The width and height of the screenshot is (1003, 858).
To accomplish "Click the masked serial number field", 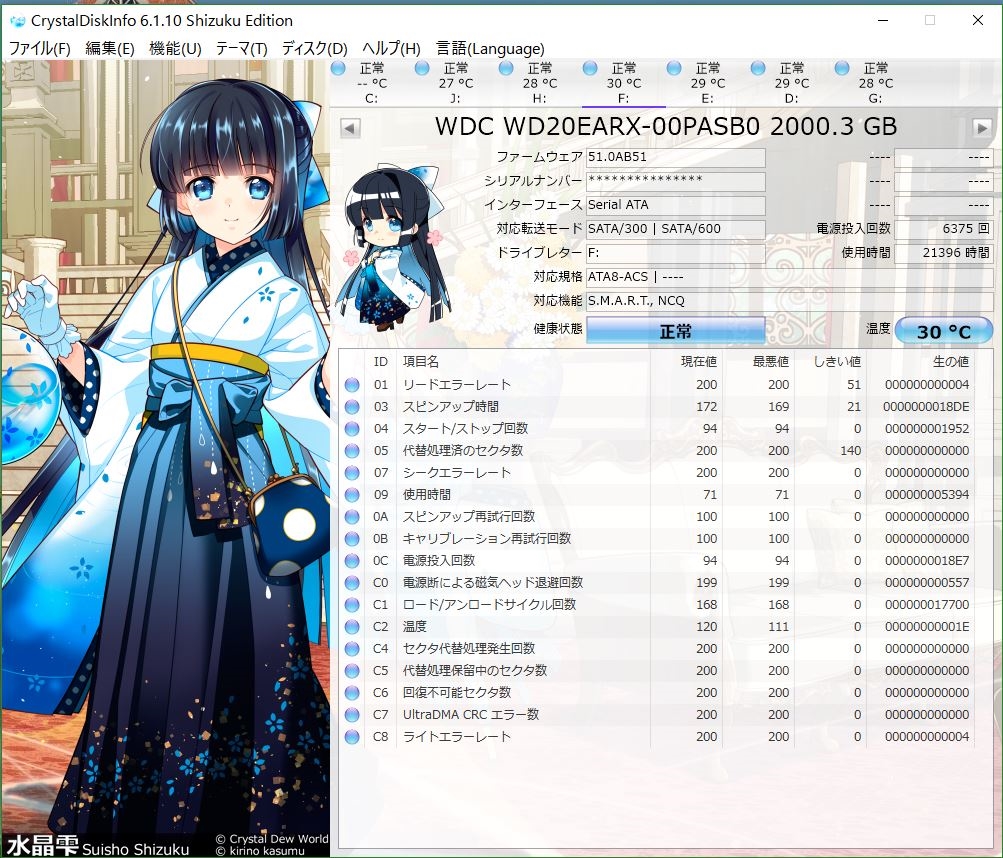I will click(x=675, y=181).
